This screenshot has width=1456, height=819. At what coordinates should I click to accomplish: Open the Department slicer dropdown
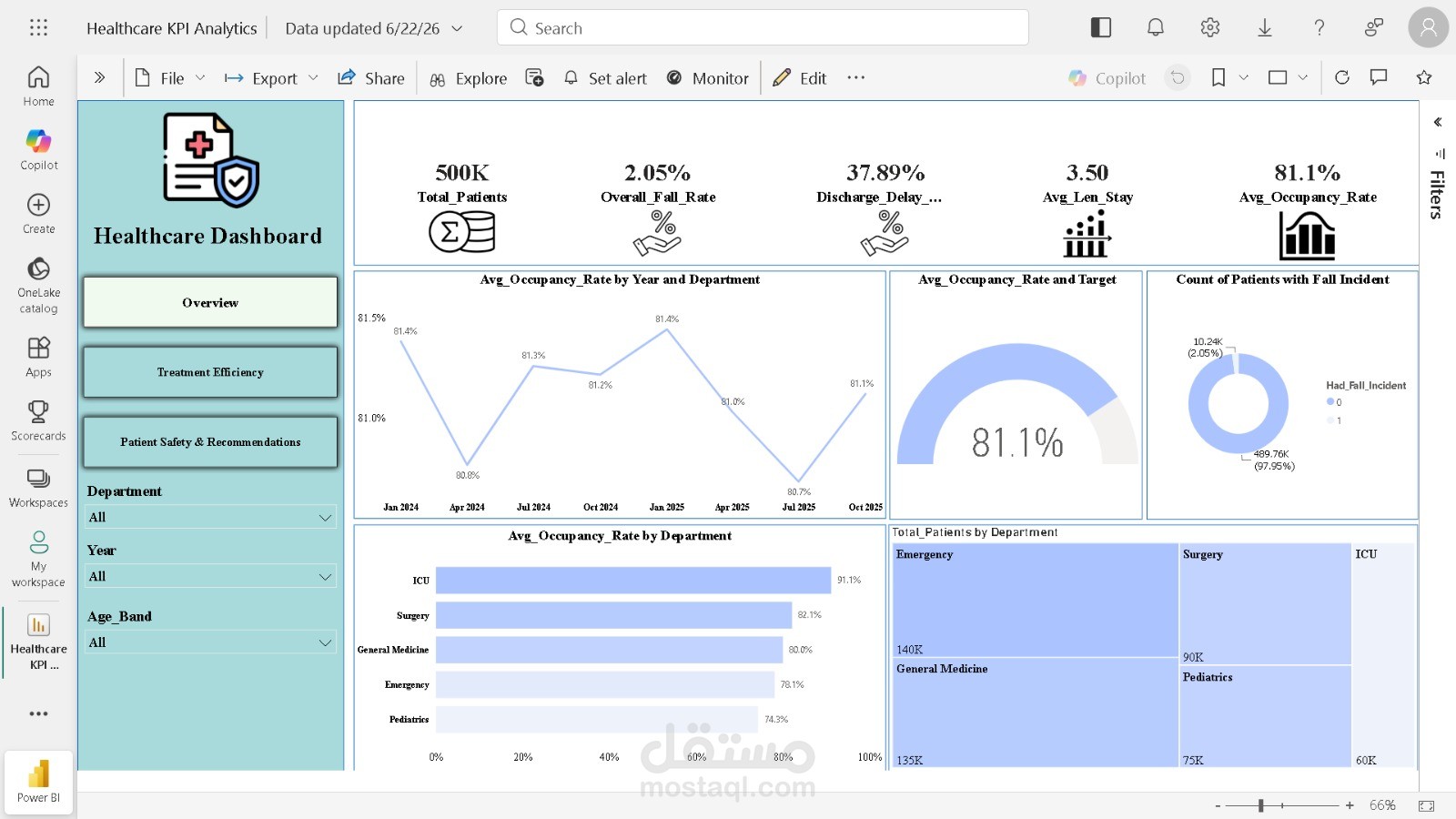pyautogui.click(x=210, y=517)
